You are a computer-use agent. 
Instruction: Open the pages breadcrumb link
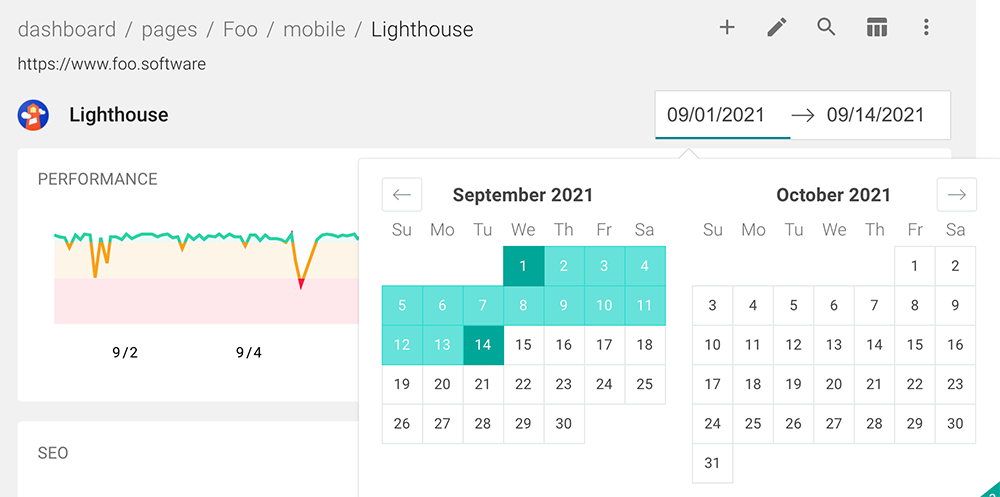point(169,29)
